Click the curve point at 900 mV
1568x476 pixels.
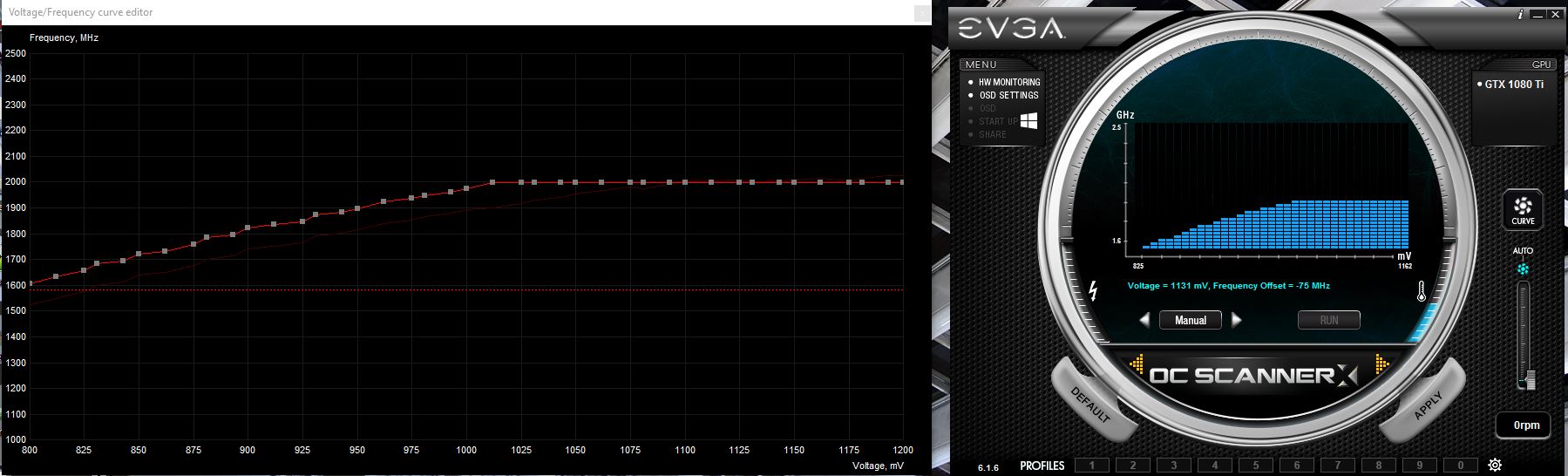pos(248,228)
